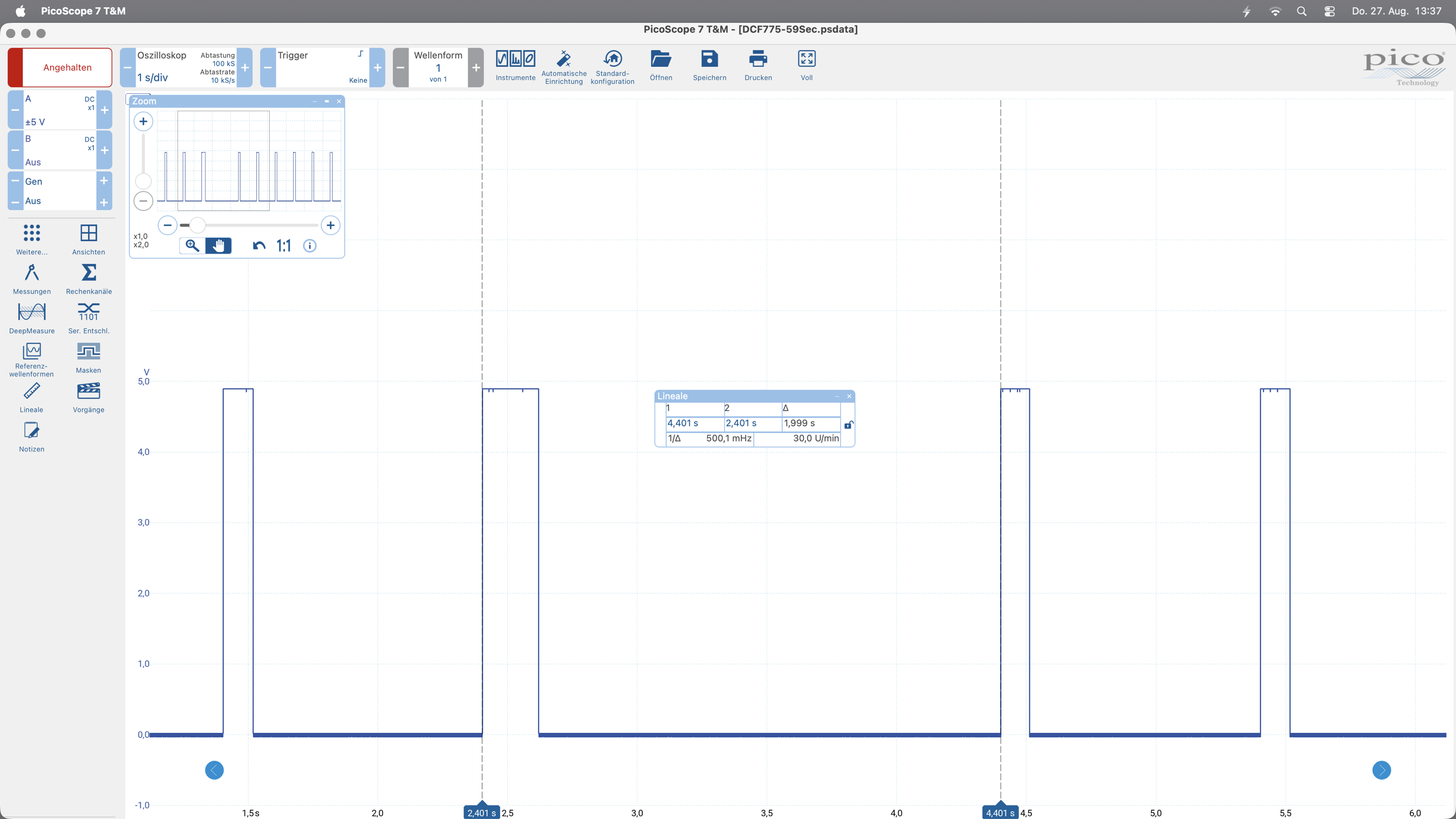The image size is (1456, 819).
Task: Open Spotlight search in menu bar
Action: 1302,11
